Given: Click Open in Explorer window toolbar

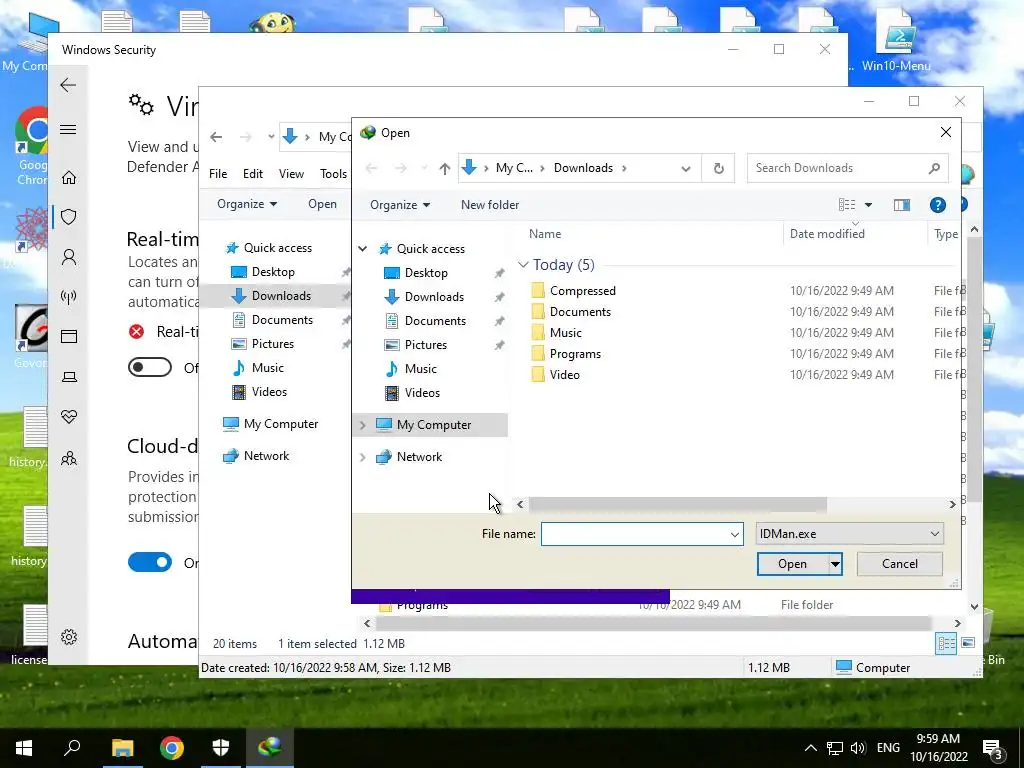Looking at the screenshot, I should coord(323,204).
